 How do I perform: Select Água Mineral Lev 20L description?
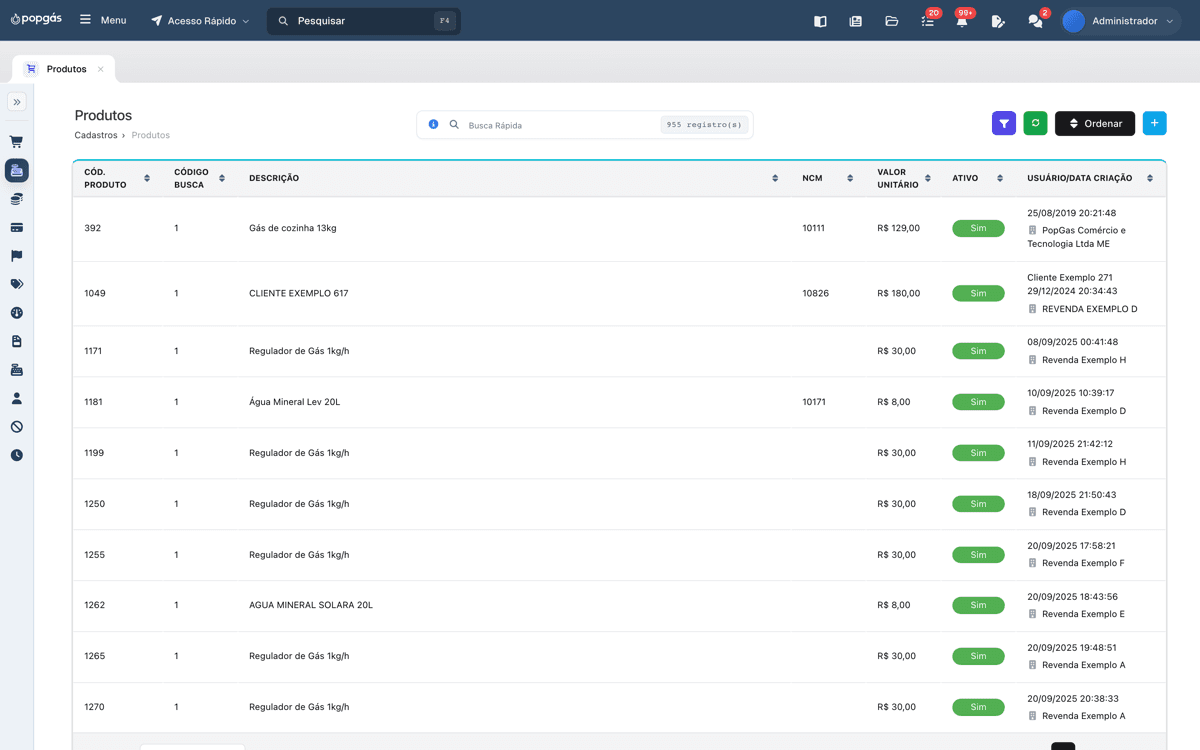point(295,402)
